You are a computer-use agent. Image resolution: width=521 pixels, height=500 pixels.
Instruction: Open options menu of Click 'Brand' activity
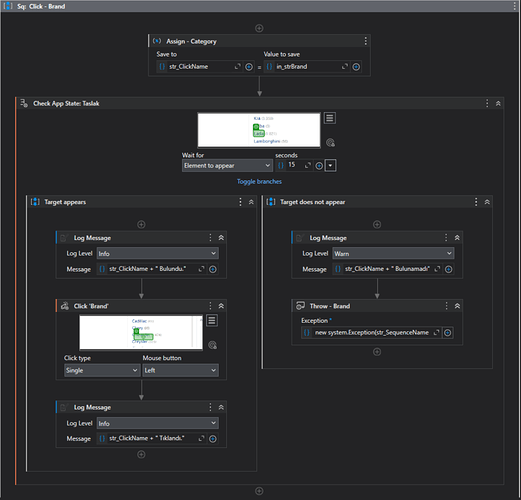coord(210,306)
